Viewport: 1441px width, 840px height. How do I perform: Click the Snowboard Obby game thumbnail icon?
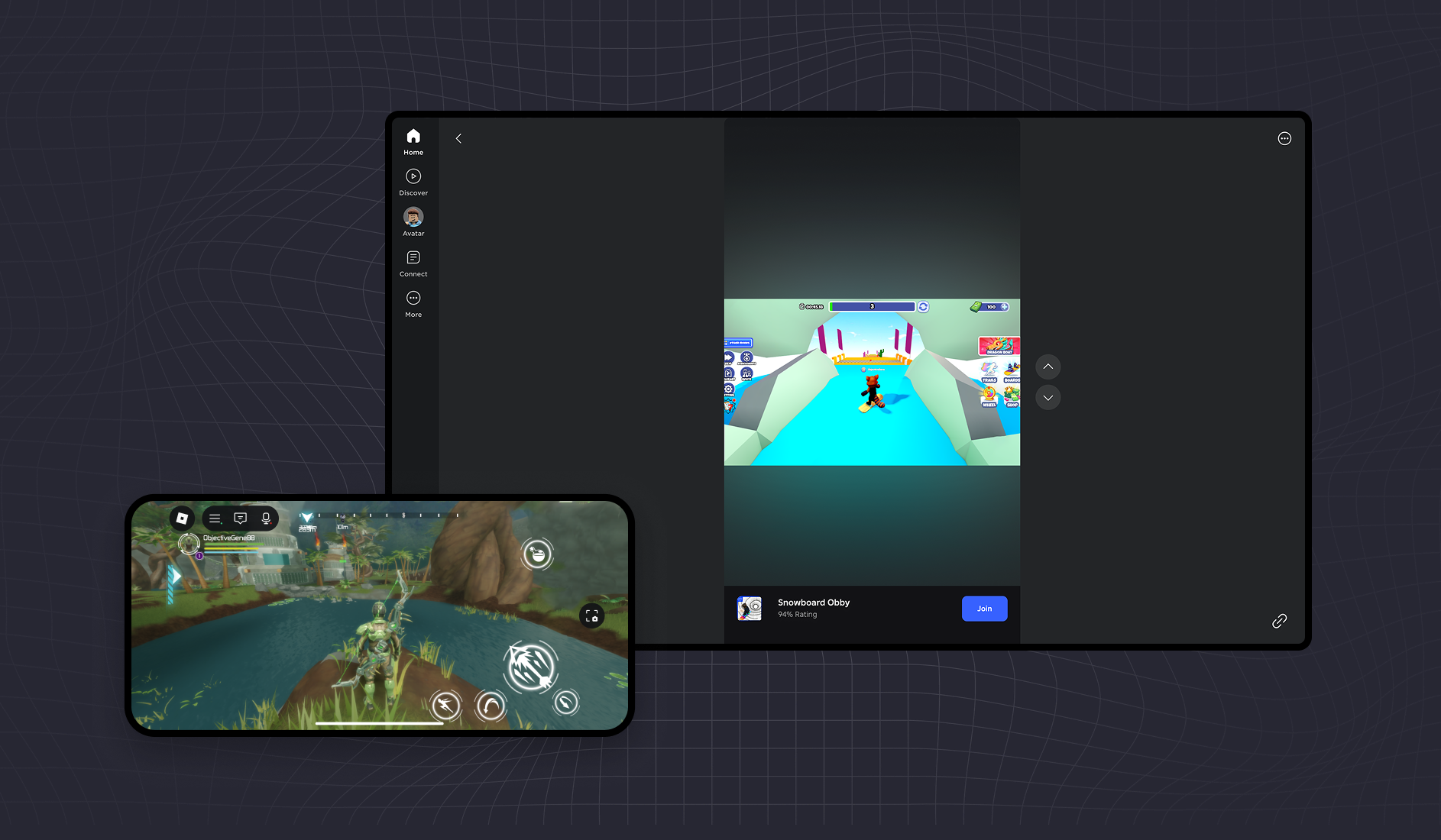pos(750,609)
